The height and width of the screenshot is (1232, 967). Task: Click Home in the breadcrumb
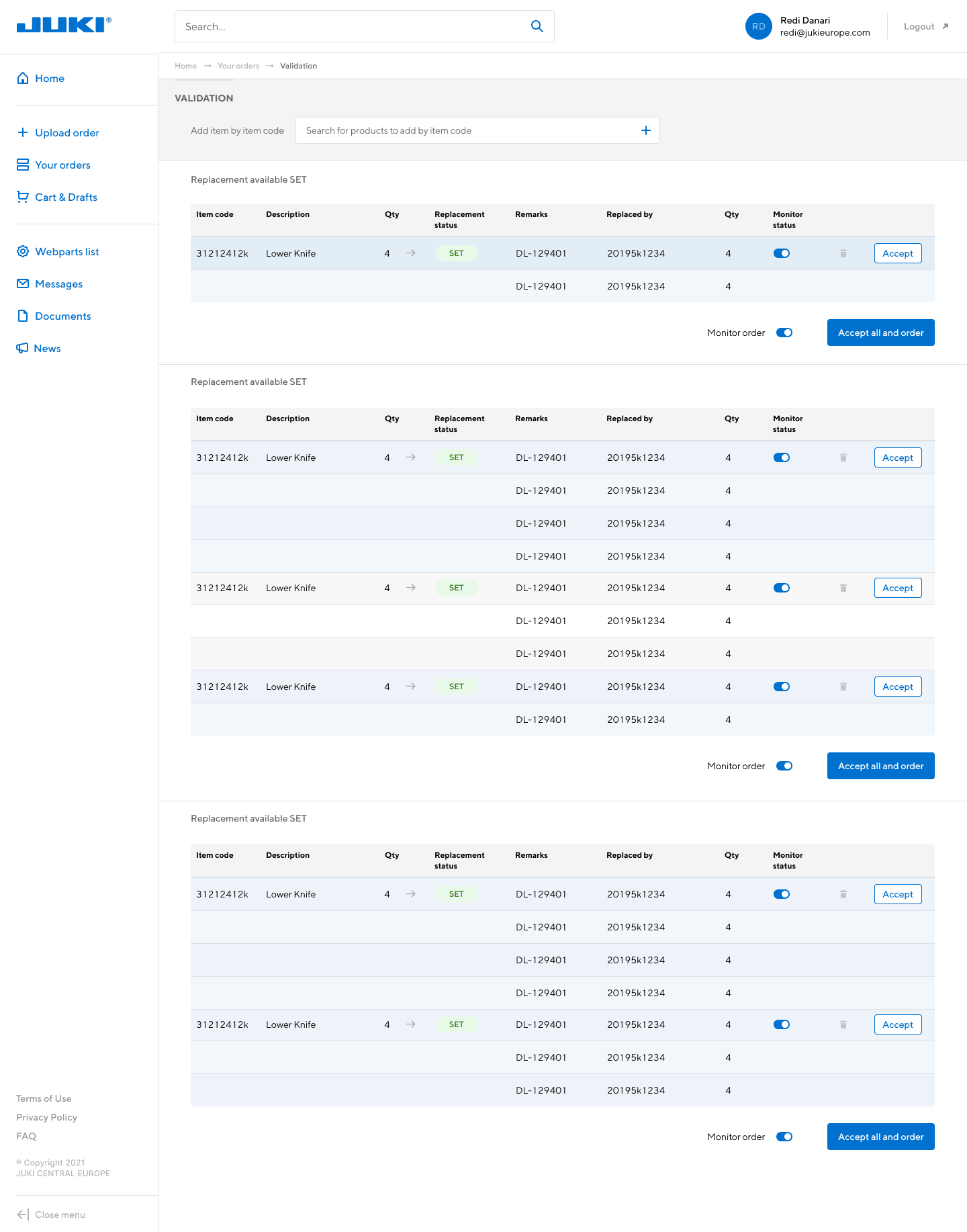185,66
